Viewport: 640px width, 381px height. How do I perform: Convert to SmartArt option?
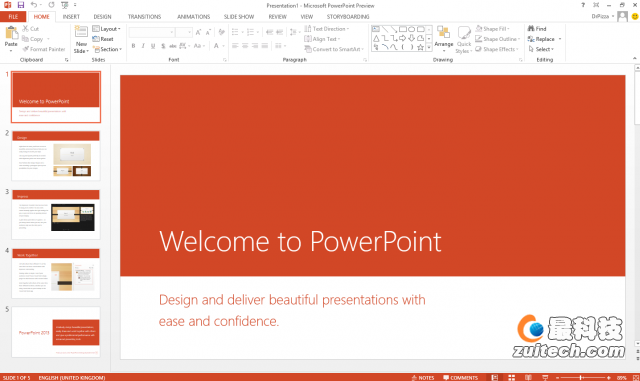[334, 49]
